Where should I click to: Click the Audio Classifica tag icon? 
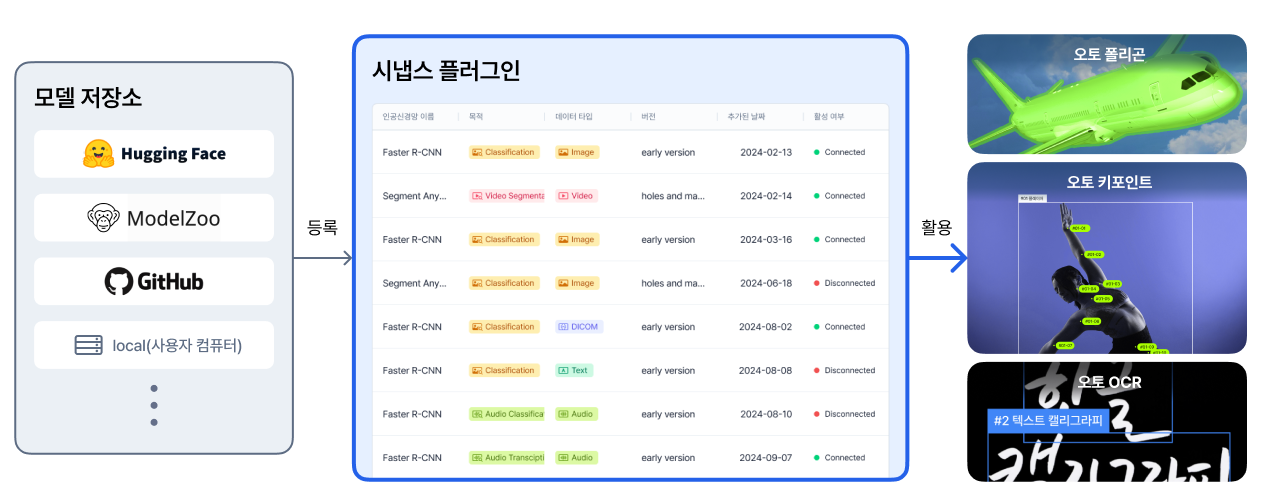[477, 414]
